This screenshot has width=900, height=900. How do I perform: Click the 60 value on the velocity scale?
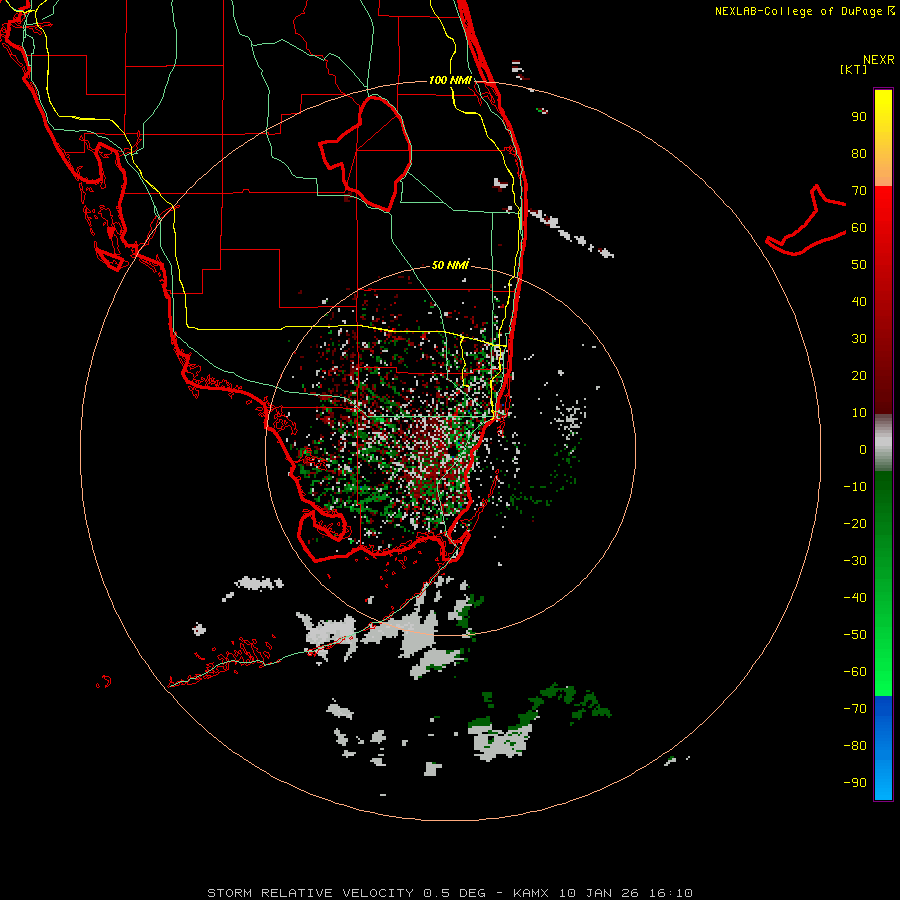[x=859, y=228]
